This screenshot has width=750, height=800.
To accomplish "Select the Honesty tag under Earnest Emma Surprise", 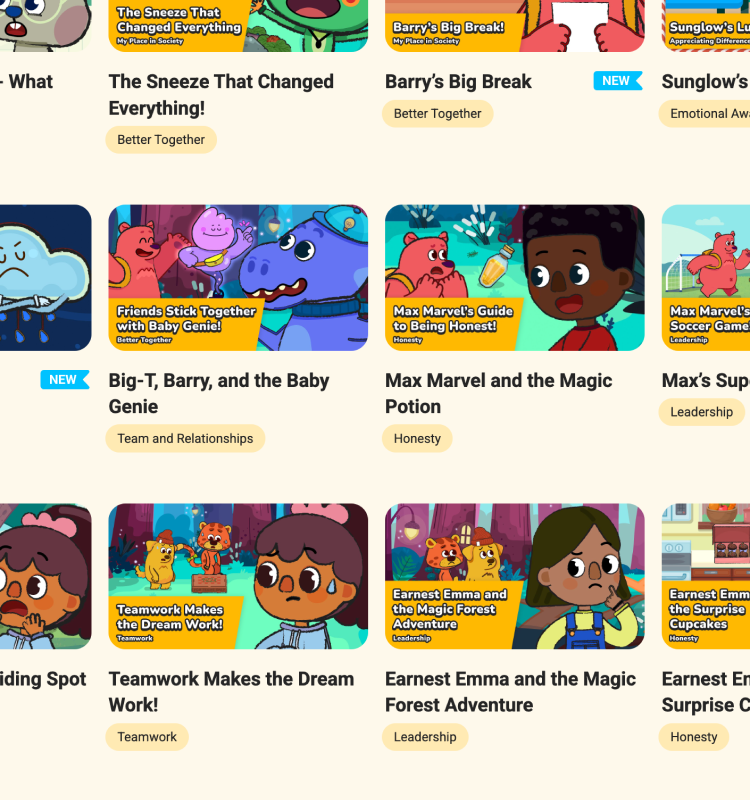I will [693, 737].
